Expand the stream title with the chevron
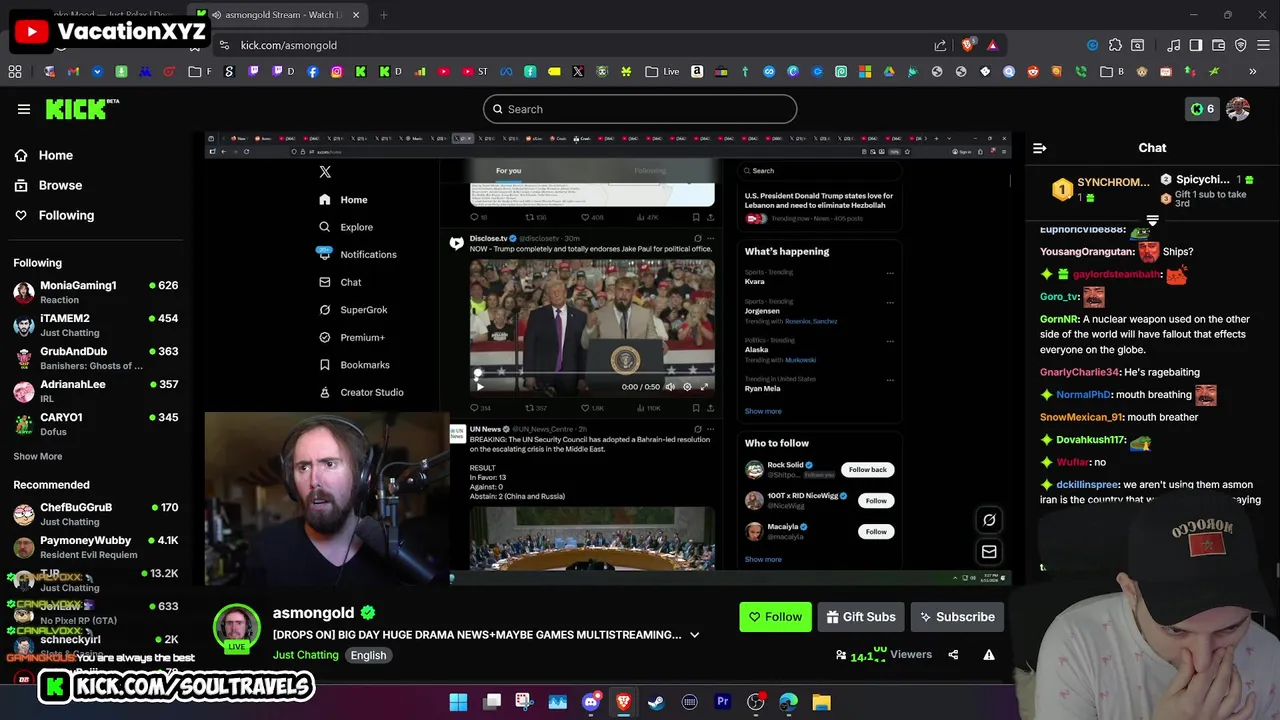Screen dimensions: 1280x720 (694, 635)
